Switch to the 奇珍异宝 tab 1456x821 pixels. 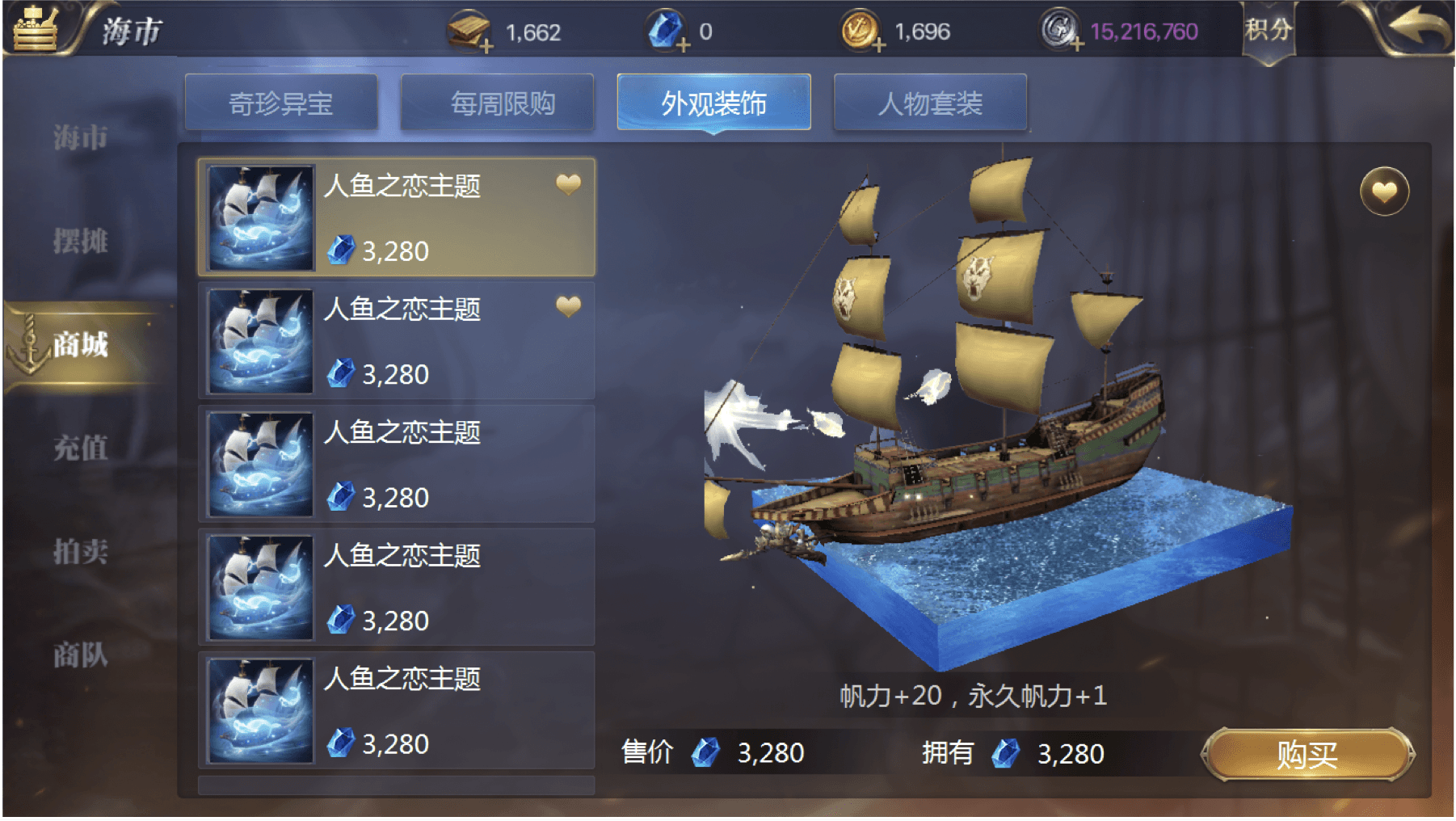pyautogui.click(x=280, y=103)
